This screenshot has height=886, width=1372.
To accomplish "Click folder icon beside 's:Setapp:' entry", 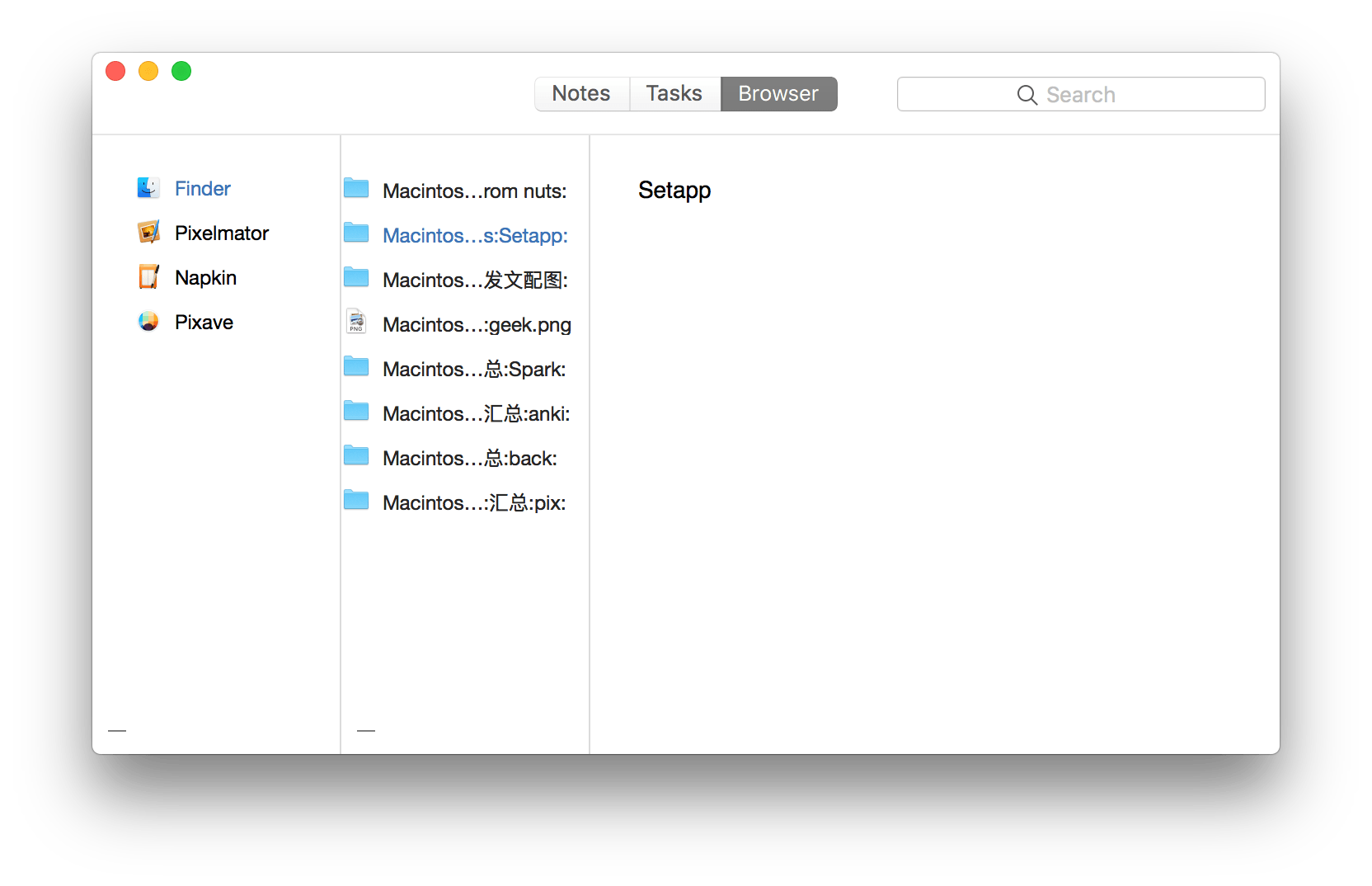I will 356,233.
